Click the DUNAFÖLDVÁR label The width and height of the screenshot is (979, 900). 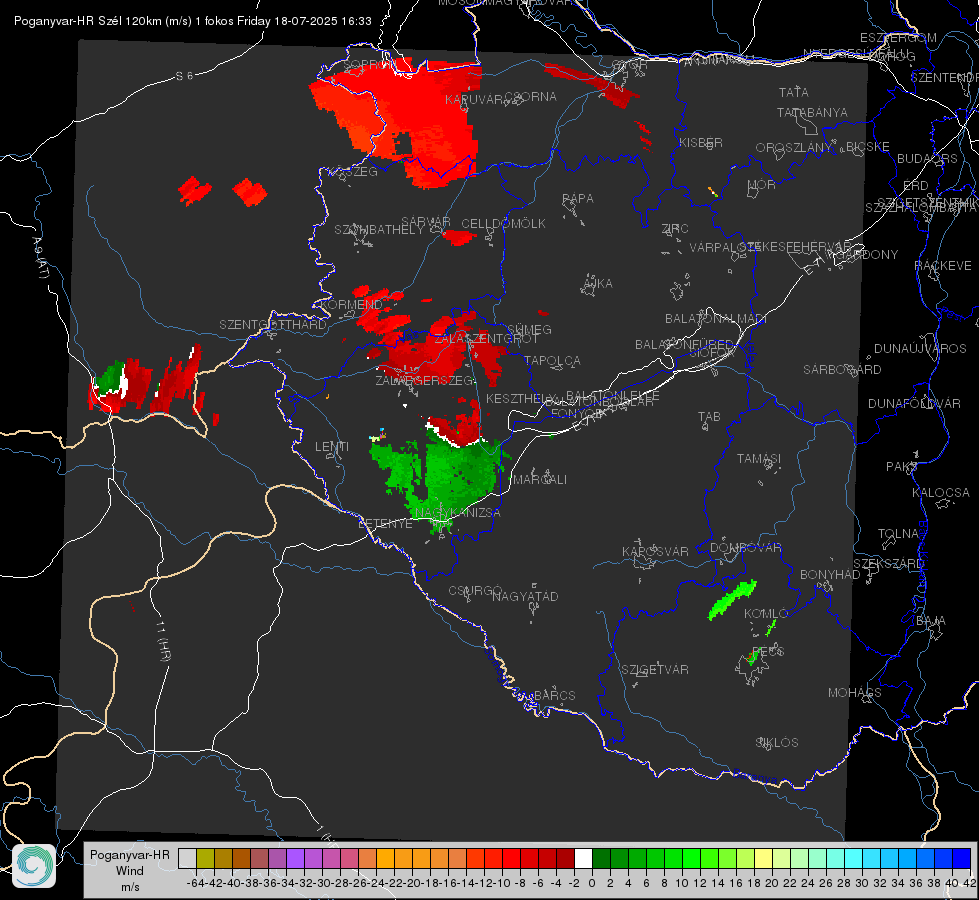pos(914,403)
